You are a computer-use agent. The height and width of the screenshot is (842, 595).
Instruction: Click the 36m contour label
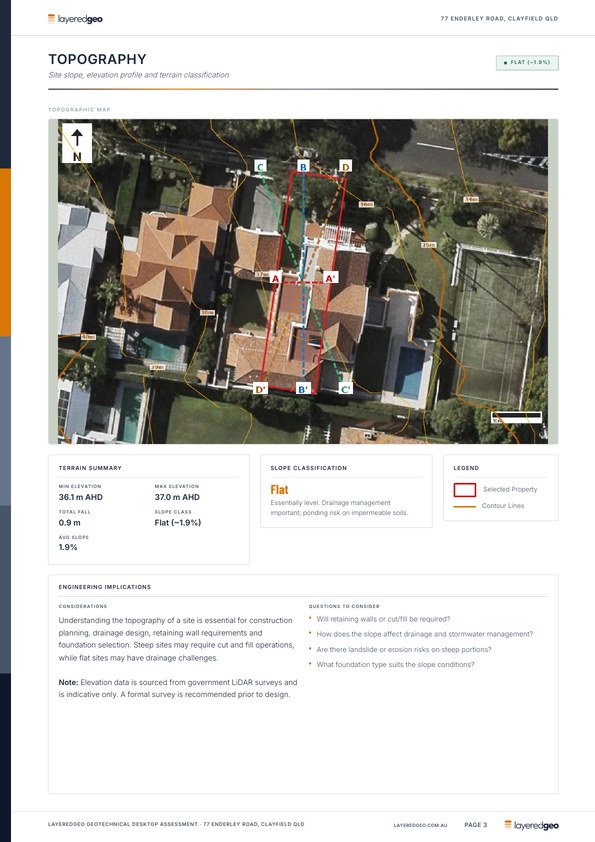pyautogui.click(x=367, y=205)
